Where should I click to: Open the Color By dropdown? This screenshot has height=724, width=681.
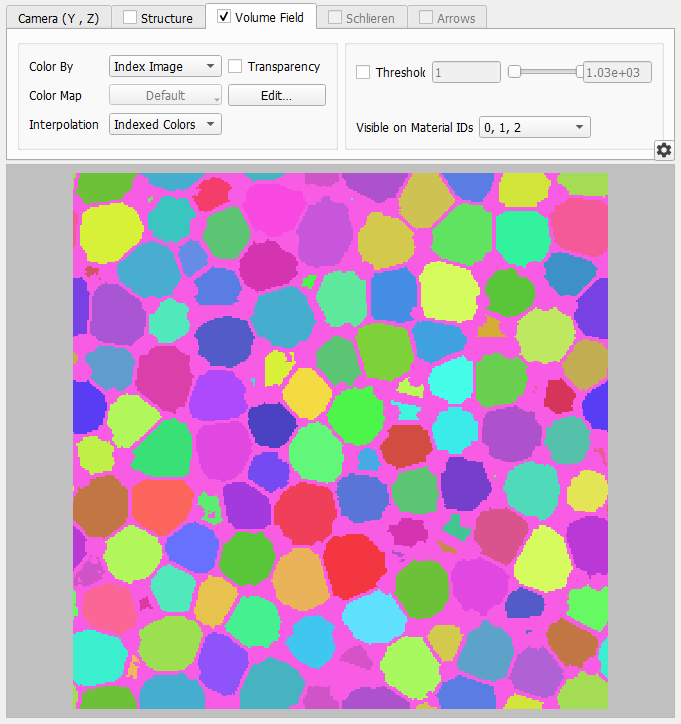point(165,66)
